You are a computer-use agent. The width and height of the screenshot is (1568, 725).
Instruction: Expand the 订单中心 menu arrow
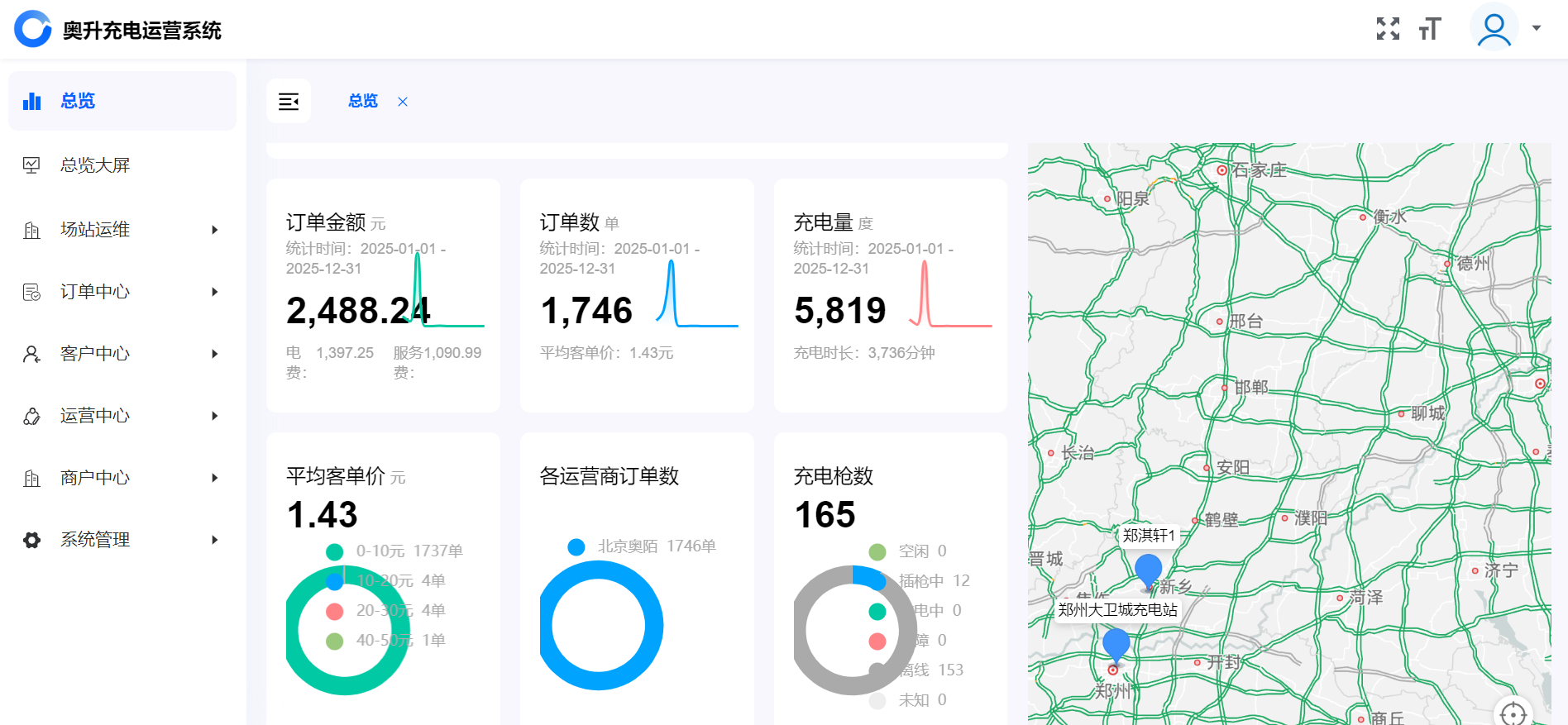pyautogui.click(x=214, y=292)
